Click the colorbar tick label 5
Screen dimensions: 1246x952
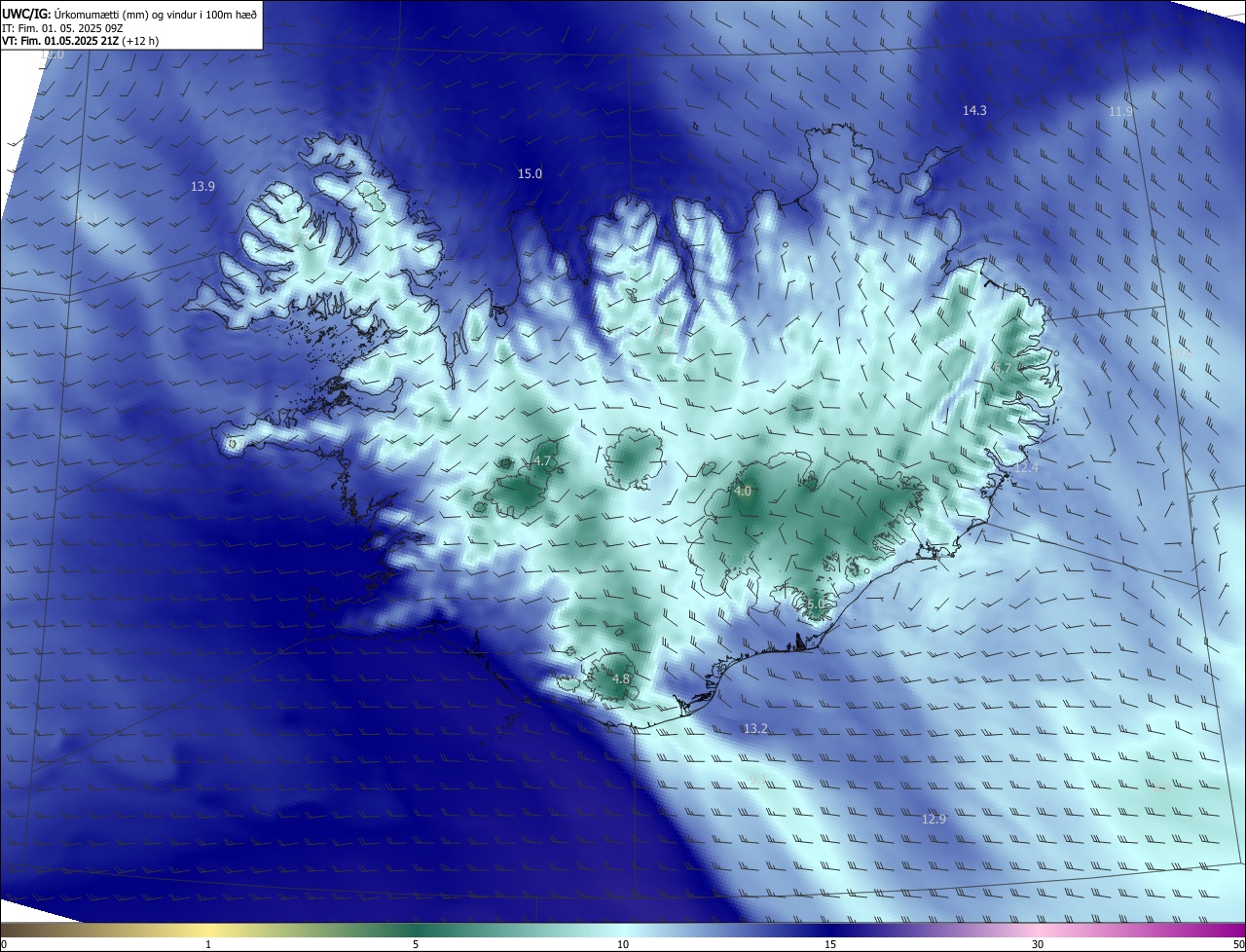tap(416, 944)
